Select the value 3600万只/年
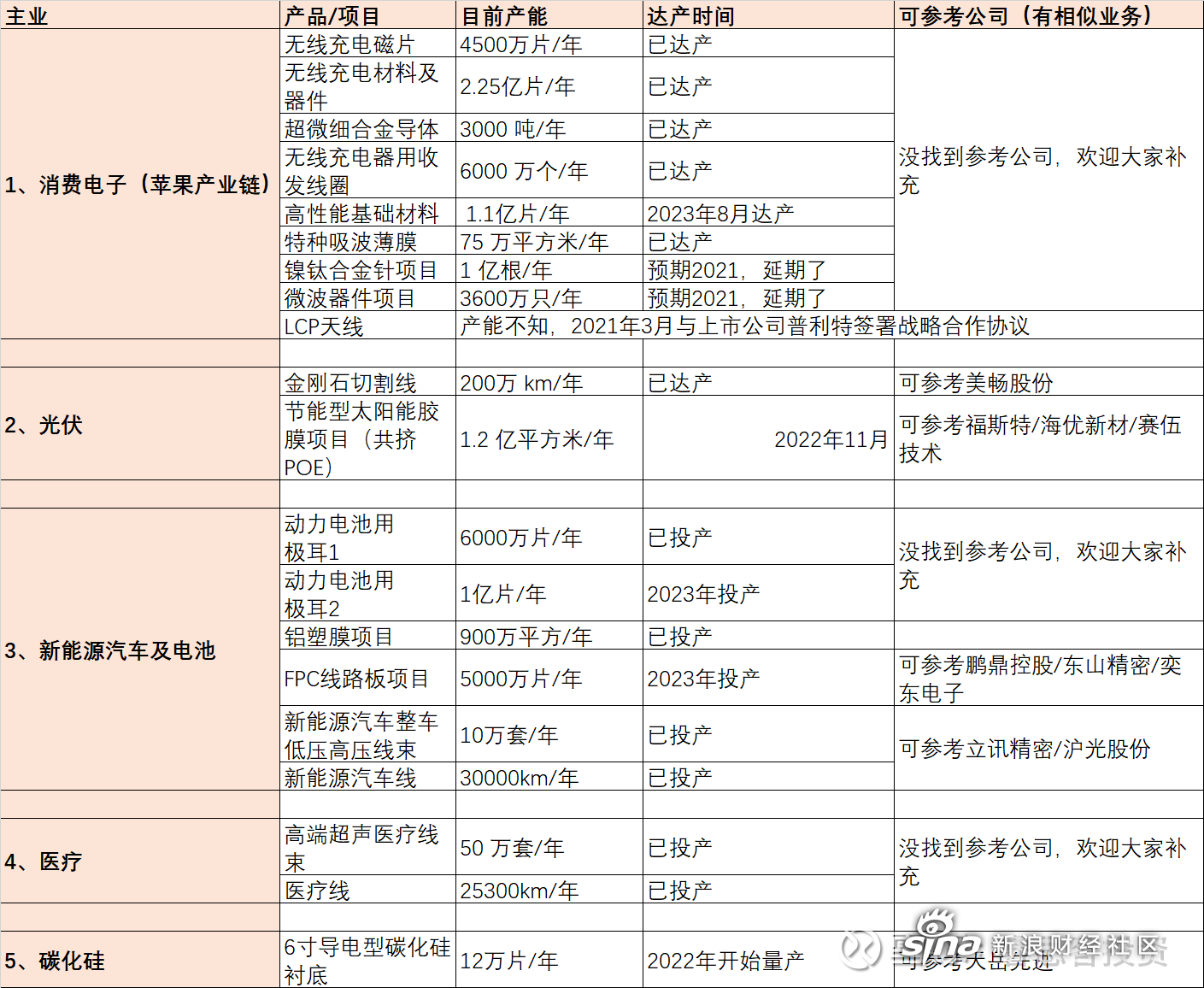Image resolution: width=1204 pixels, height=988 pixels. click(549, 297)
